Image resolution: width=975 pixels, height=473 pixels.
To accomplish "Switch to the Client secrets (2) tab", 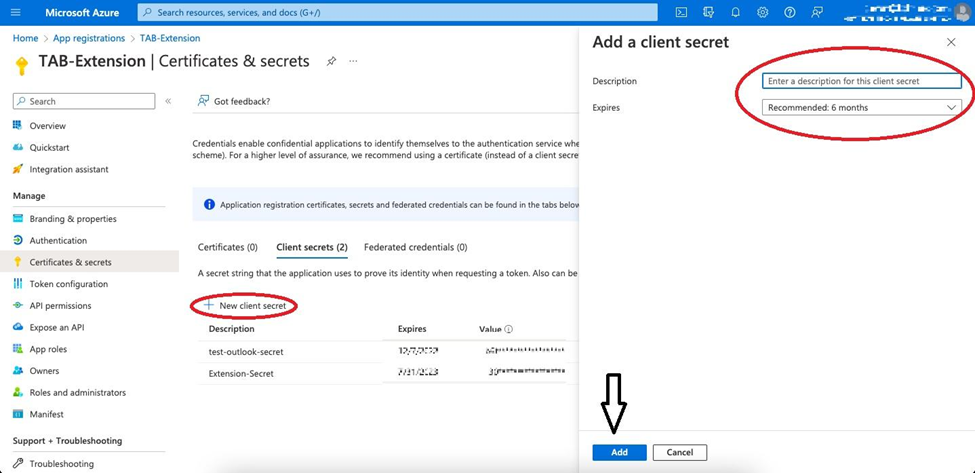I will point(312,247).
